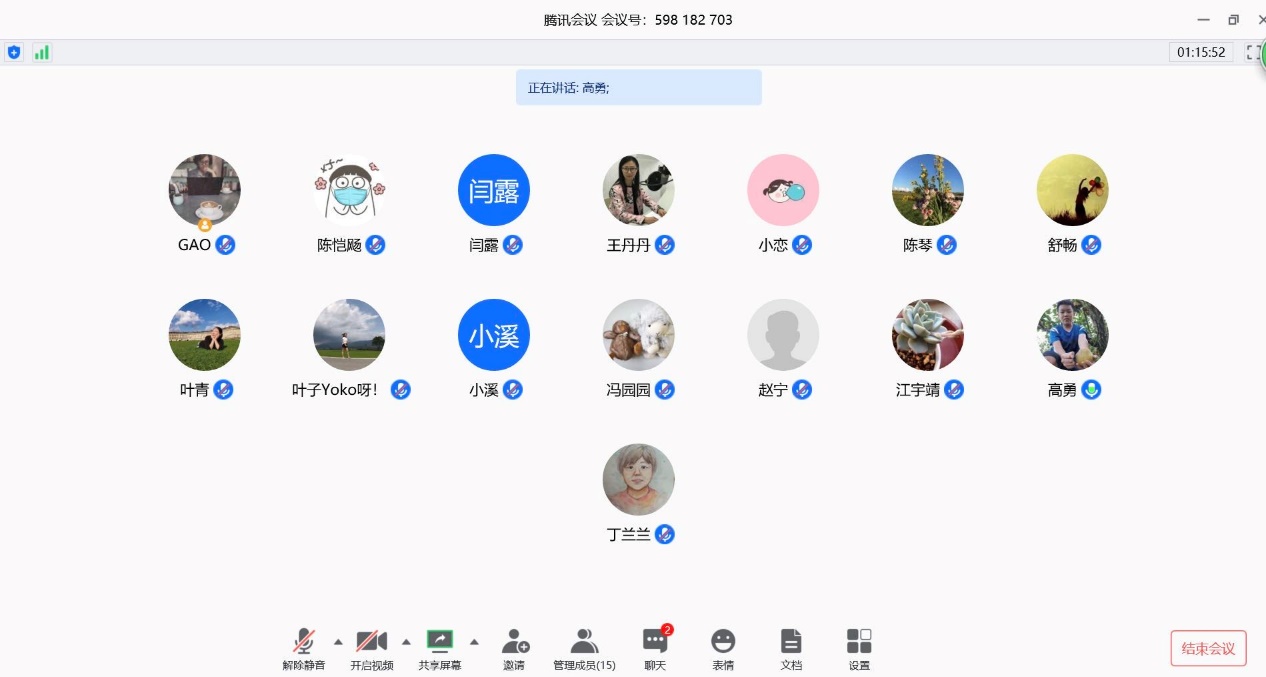Click the End Meeting (结束会议) button

click(1208, 648)
